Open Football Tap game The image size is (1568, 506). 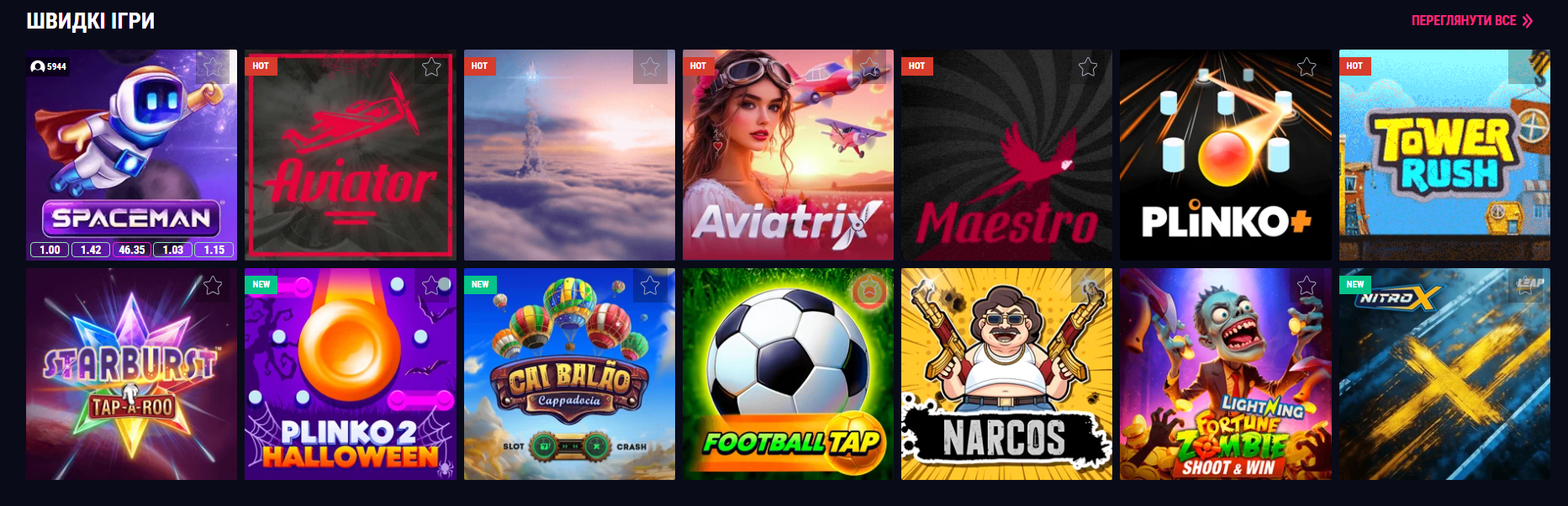coord(788,374)
